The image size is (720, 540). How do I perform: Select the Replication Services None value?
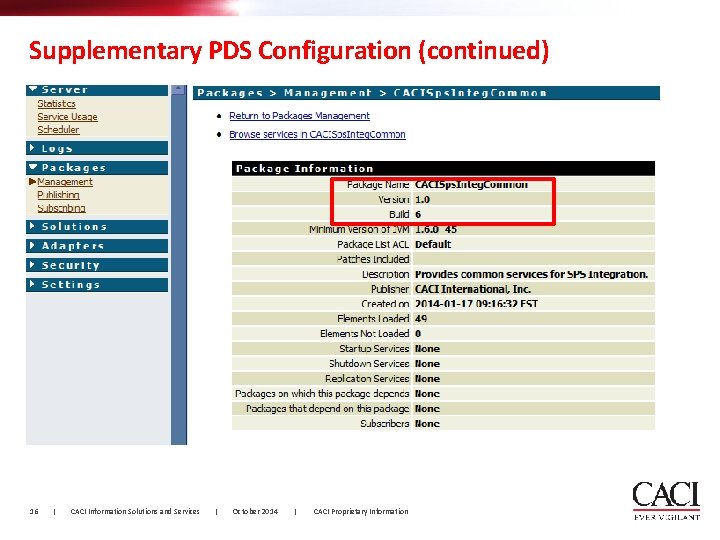(427, 379)
